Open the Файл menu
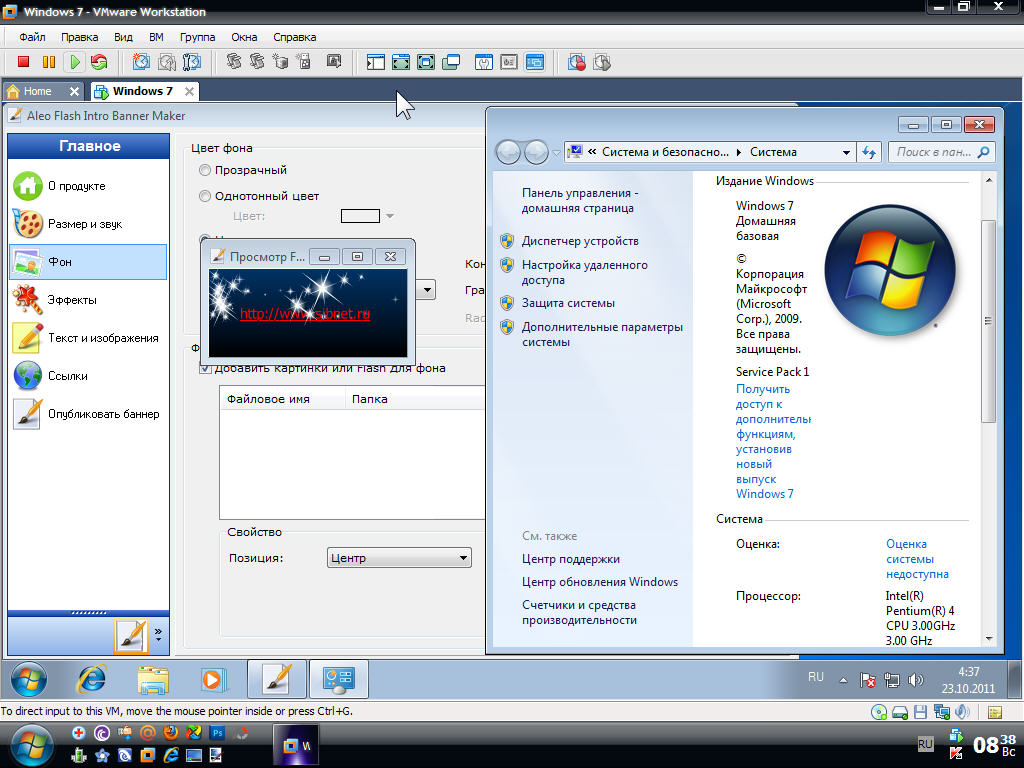This screenshot has height=768, width=1024. (x=32, y=37)
